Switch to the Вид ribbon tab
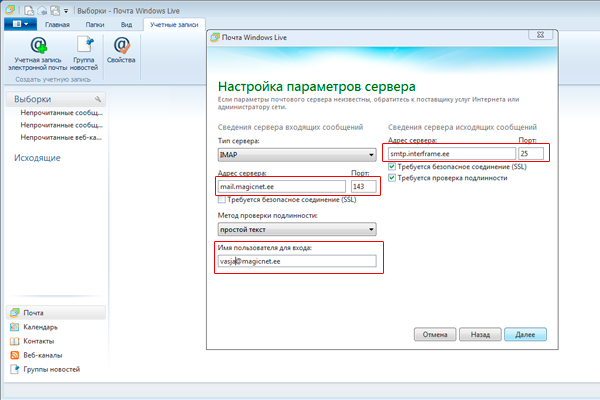This screenshot has height=400, width=600. (x=127, y=24)
